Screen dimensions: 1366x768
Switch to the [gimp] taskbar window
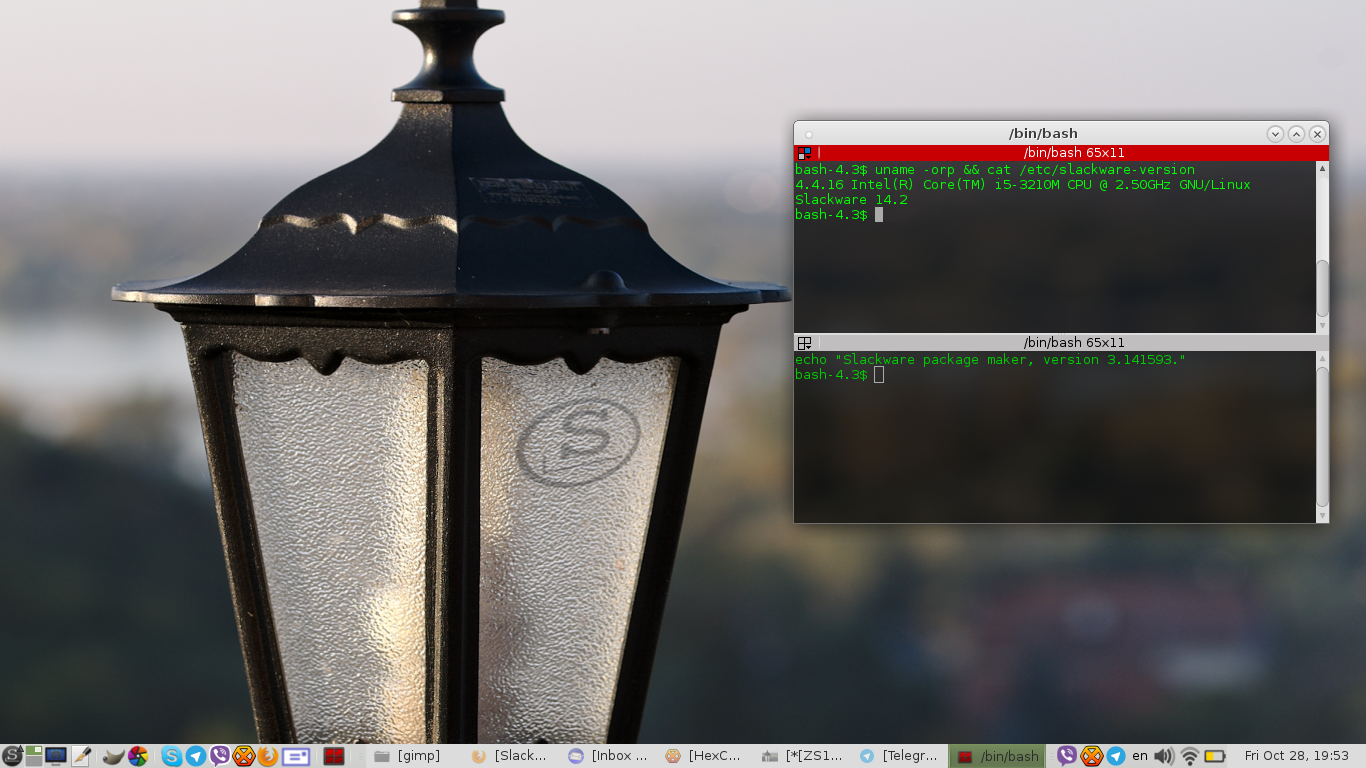408,756
